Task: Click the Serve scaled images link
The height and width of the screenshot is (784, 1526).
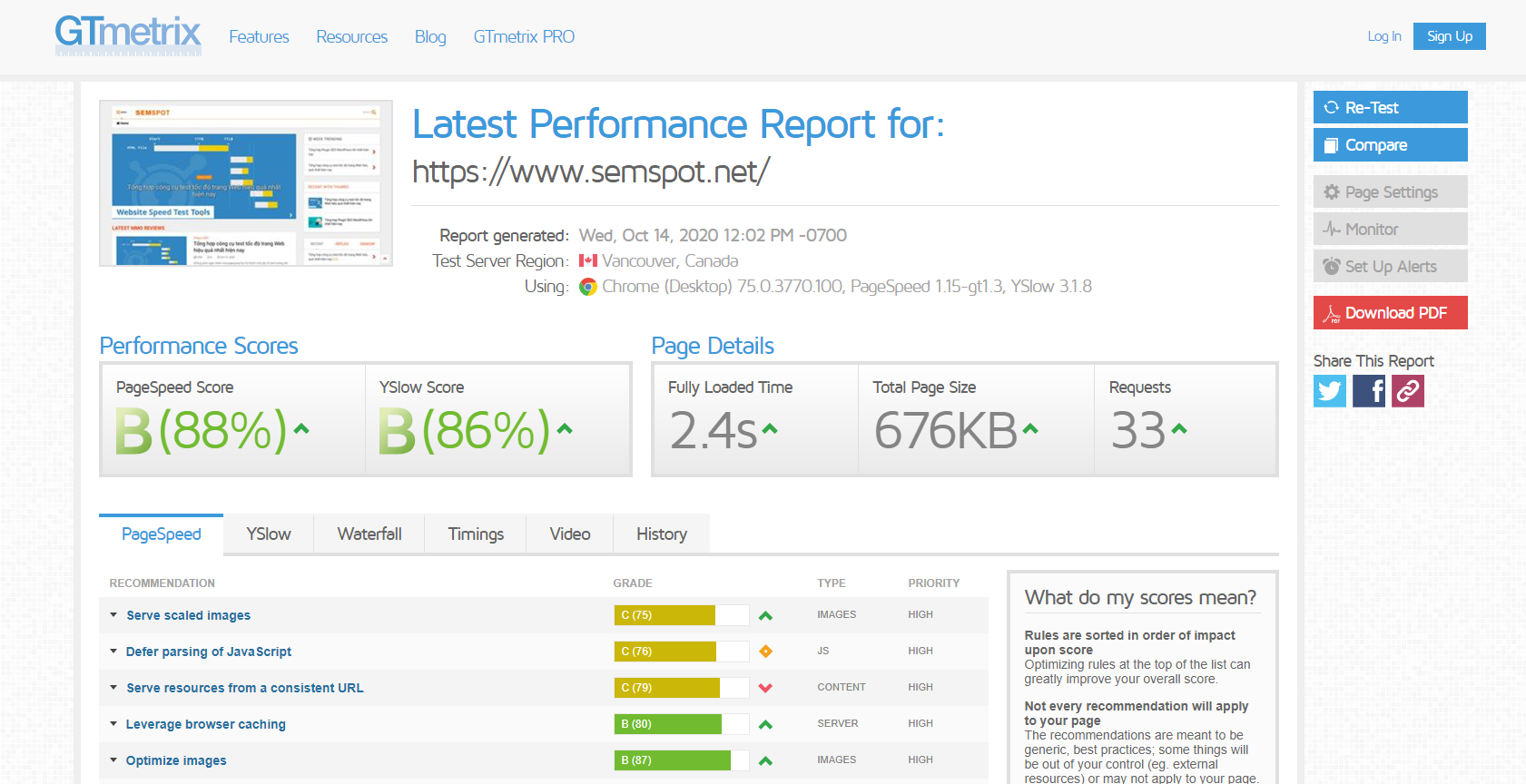Action: 188,615
